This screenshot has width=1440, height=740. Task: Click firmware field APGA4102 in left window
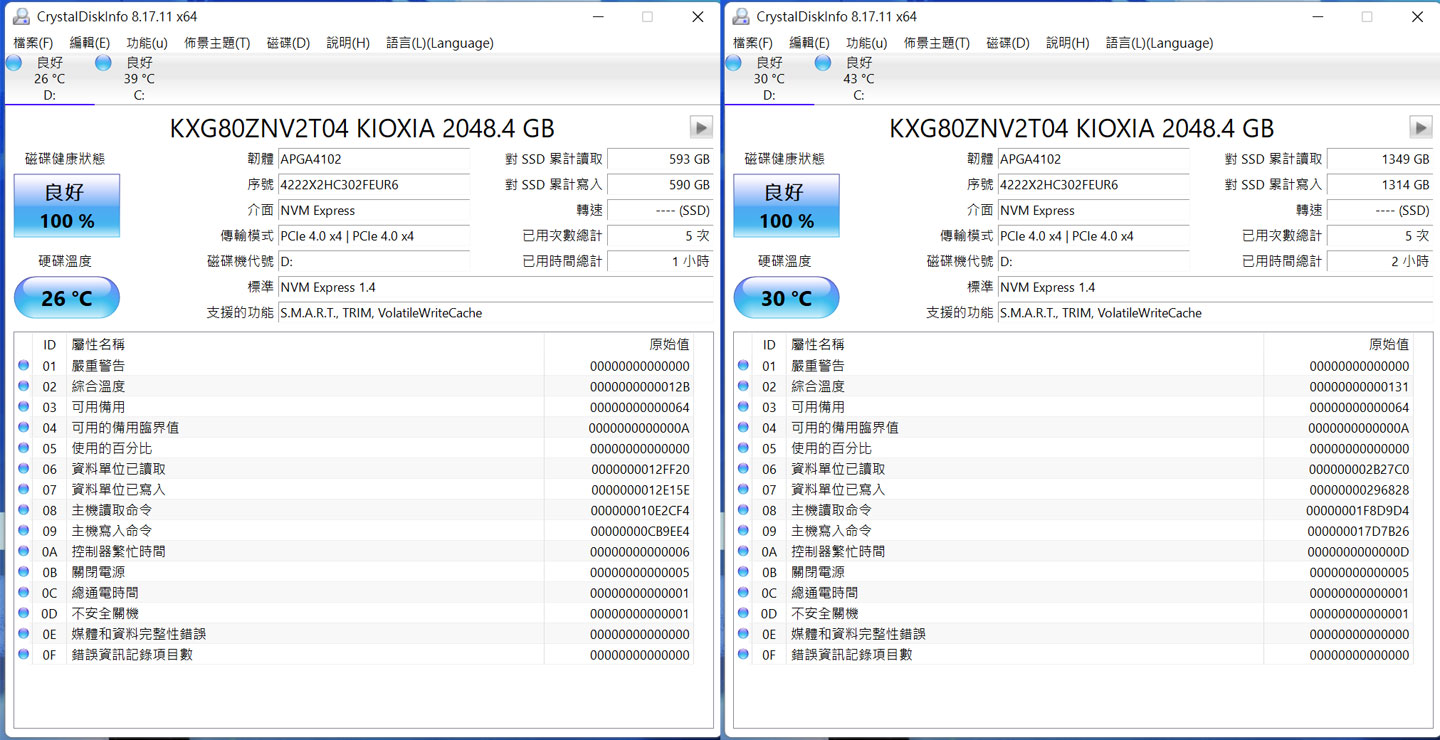click(x=373, y=159)
